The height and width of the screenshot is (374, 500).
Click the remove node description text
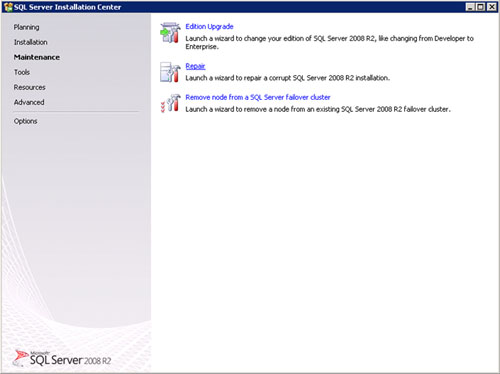click(x=318, y=109)
